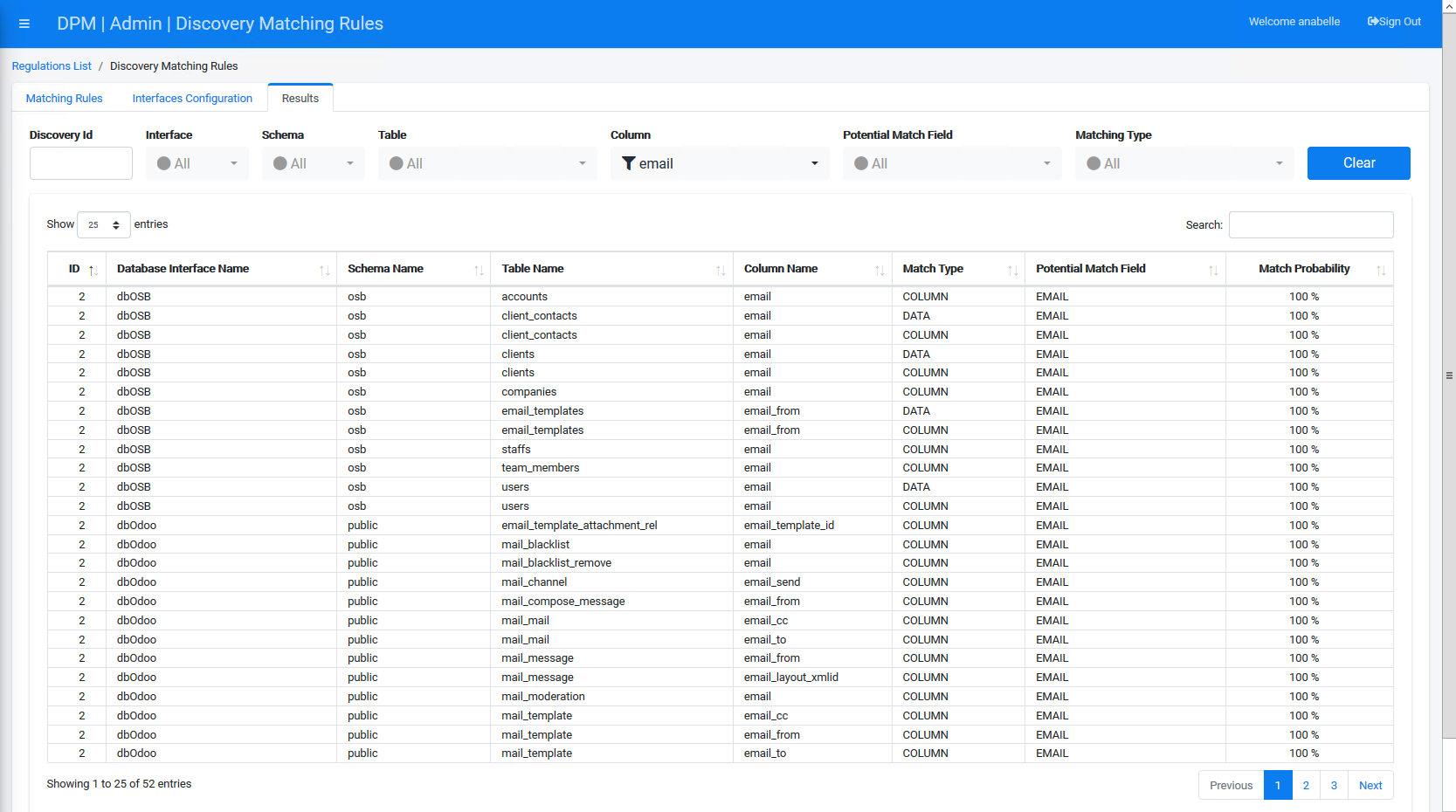Image resolution: width=1456 pixels, height=812 pixels.
Task: Sort by Database Interface Name arrows
Action: pos(324,270)
